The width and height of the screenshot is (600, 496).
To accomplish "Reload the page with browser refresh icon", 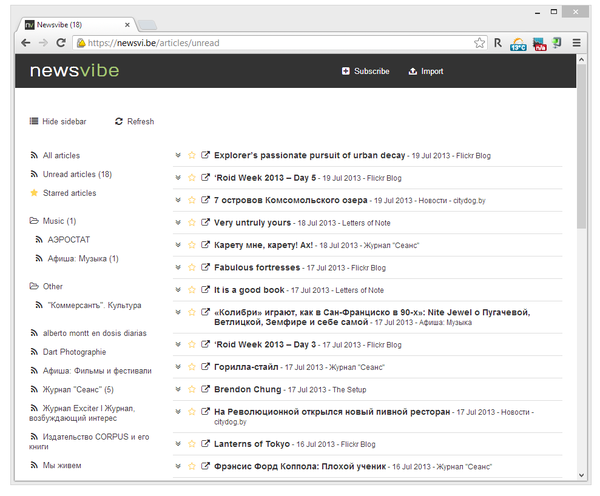I will (x=61, y=43).
